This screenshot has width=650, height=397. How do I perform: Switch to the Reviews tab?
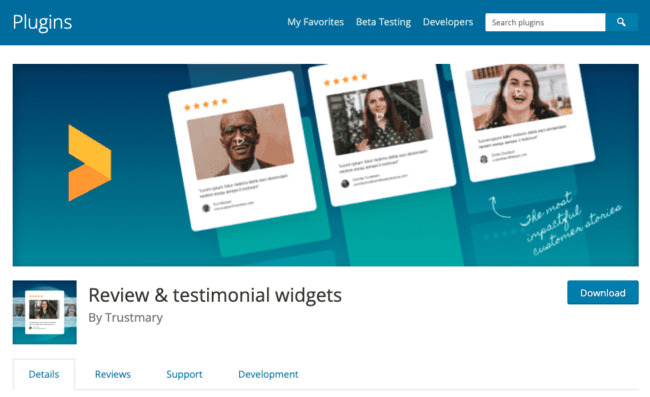pyautogui.click(x=113, y=374)
